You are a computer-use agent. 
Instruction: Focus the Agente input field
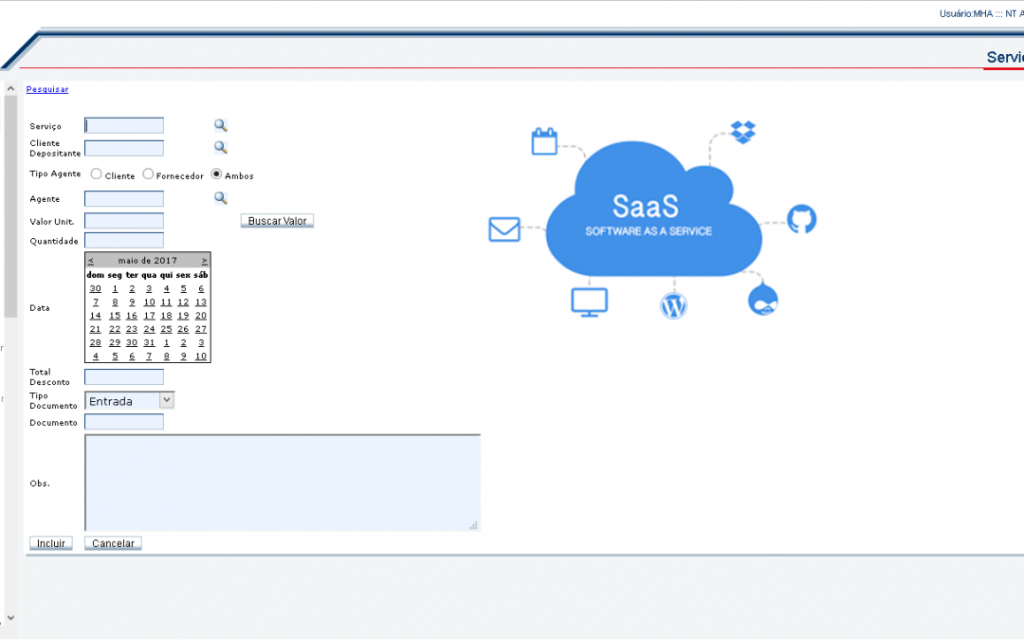coord(124,199)
